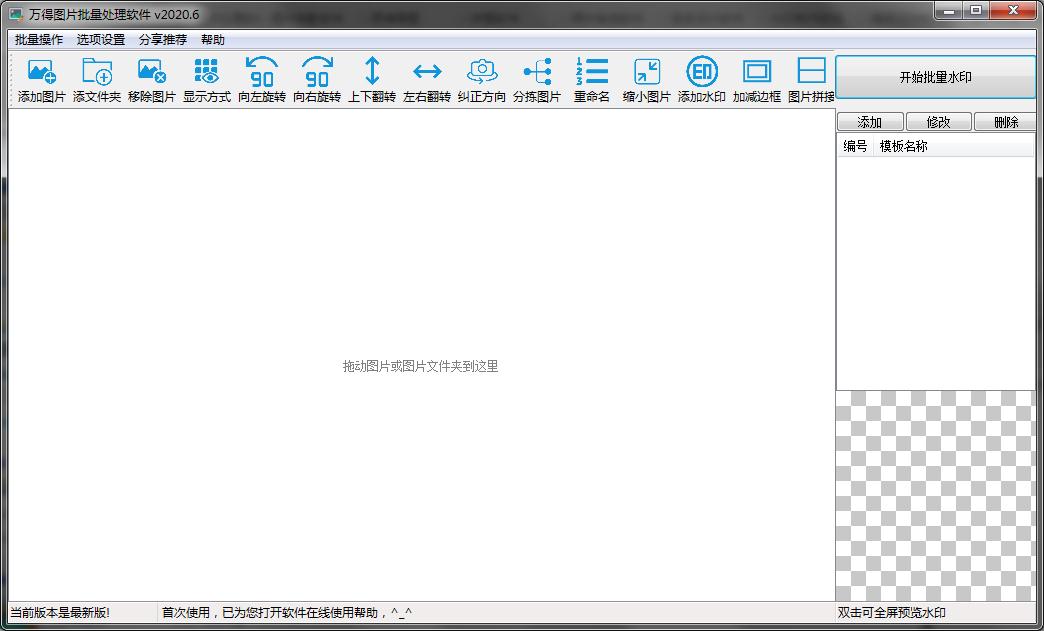The height and width of the screenshot is (631, 1044).
Task: Click the 编号 column header
Action: click(x=855, y=146)
